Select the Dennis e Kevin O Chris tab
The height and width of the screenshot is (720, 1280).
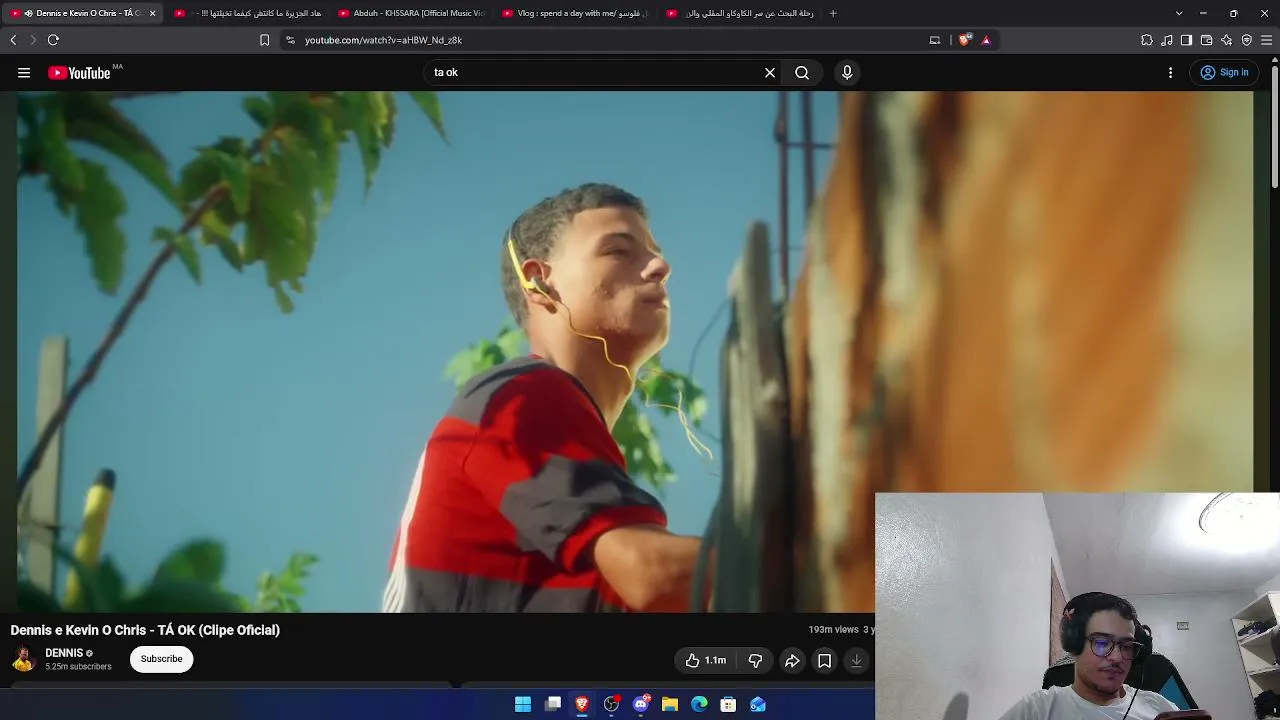(x=82, y=13)
